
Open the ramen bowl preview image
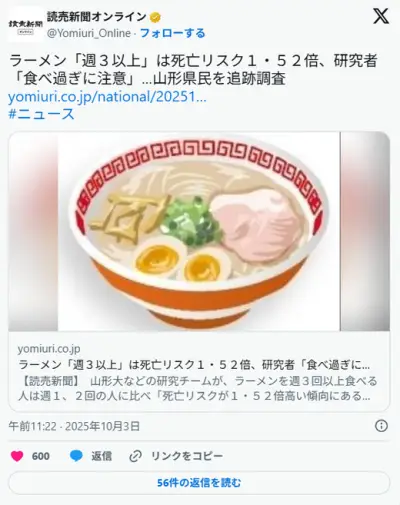click(199, 231)
